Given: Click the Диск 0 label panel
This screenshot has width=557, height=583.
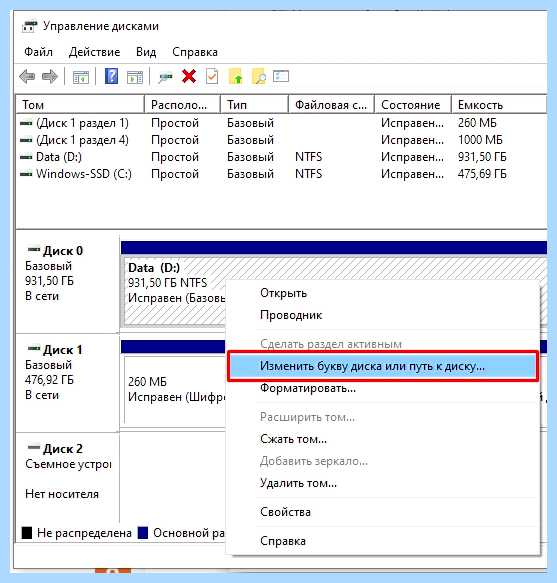Looking at the screenshot, I should pyautogui.click(x=67, y=283).
